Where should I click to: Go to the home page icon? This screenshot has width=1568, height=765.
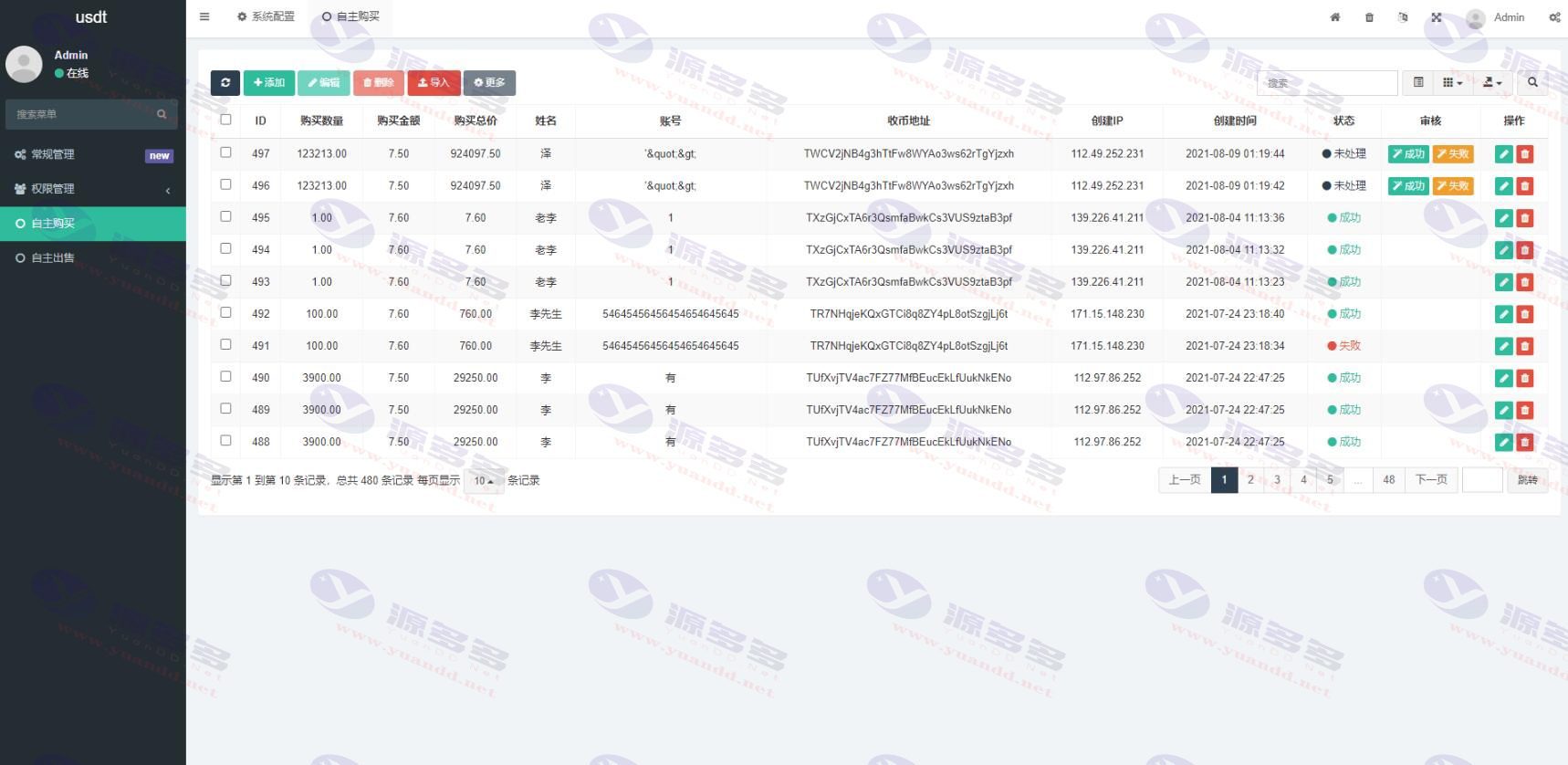[x=1335, y=17]
